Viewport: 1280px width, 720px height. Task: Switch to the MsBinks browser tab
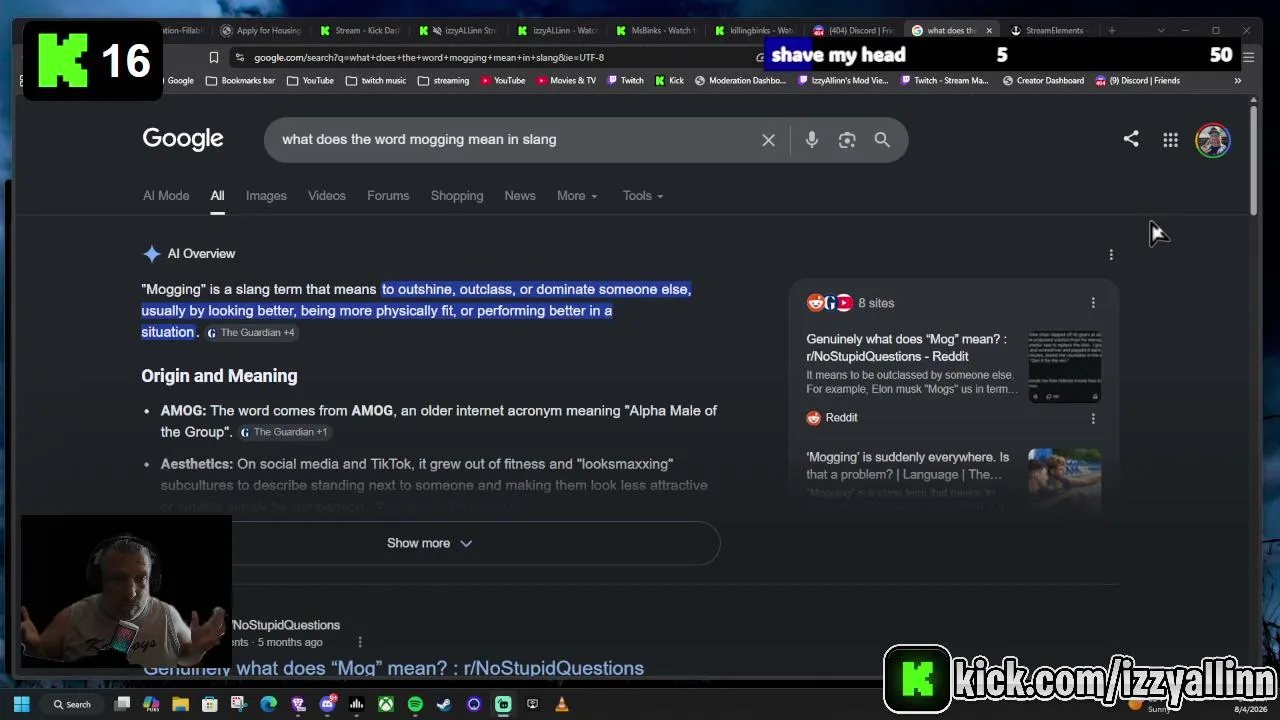(656, 30)
